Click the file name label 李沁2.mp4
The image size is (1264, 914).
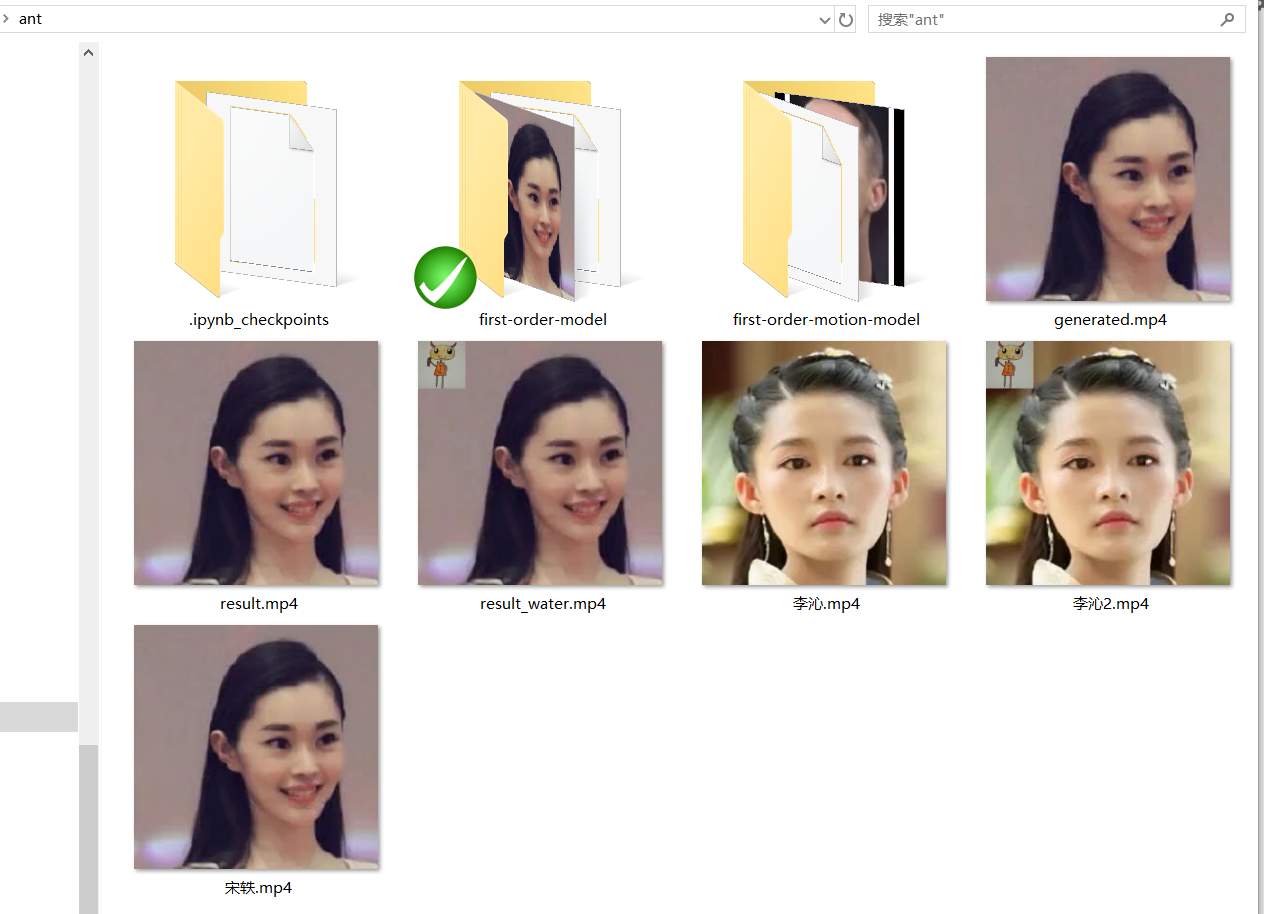pyautogui.click(x=1110, y=604)
